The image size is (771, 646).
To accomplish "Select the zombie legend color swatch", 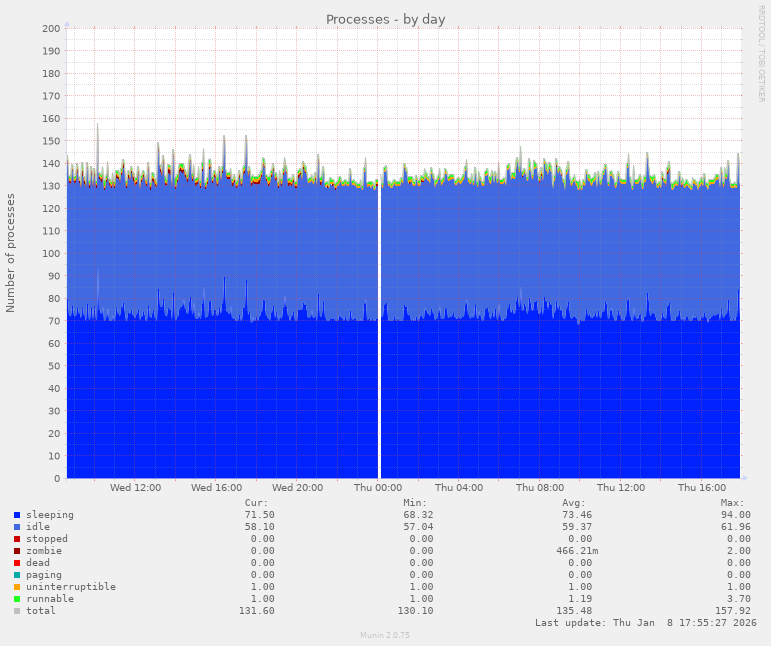I will click(17, 551).
